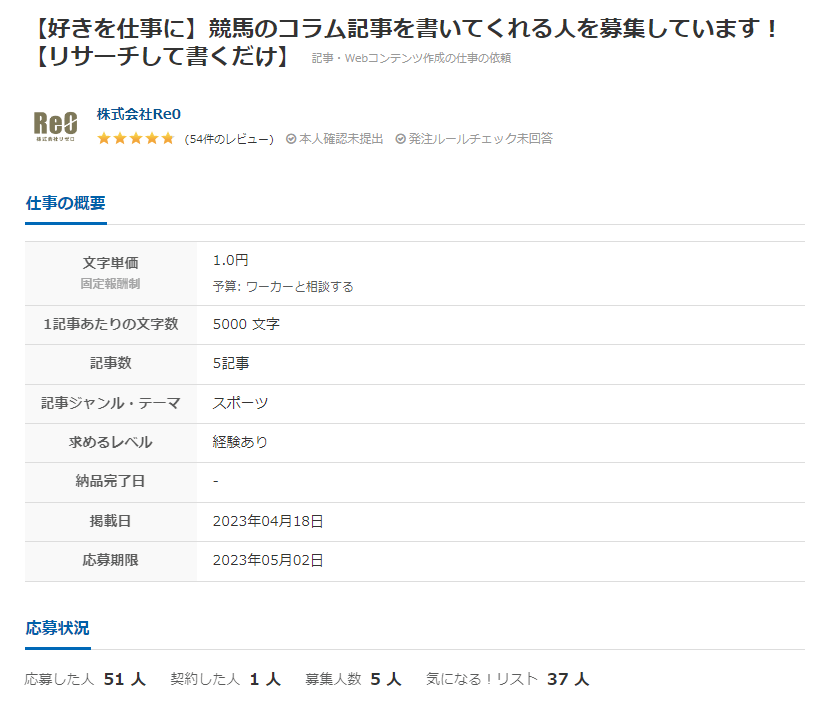Open the 54件のレビュー reviews link
The width and height of the screenshot is (814, 707).
(x=230, y=139)
